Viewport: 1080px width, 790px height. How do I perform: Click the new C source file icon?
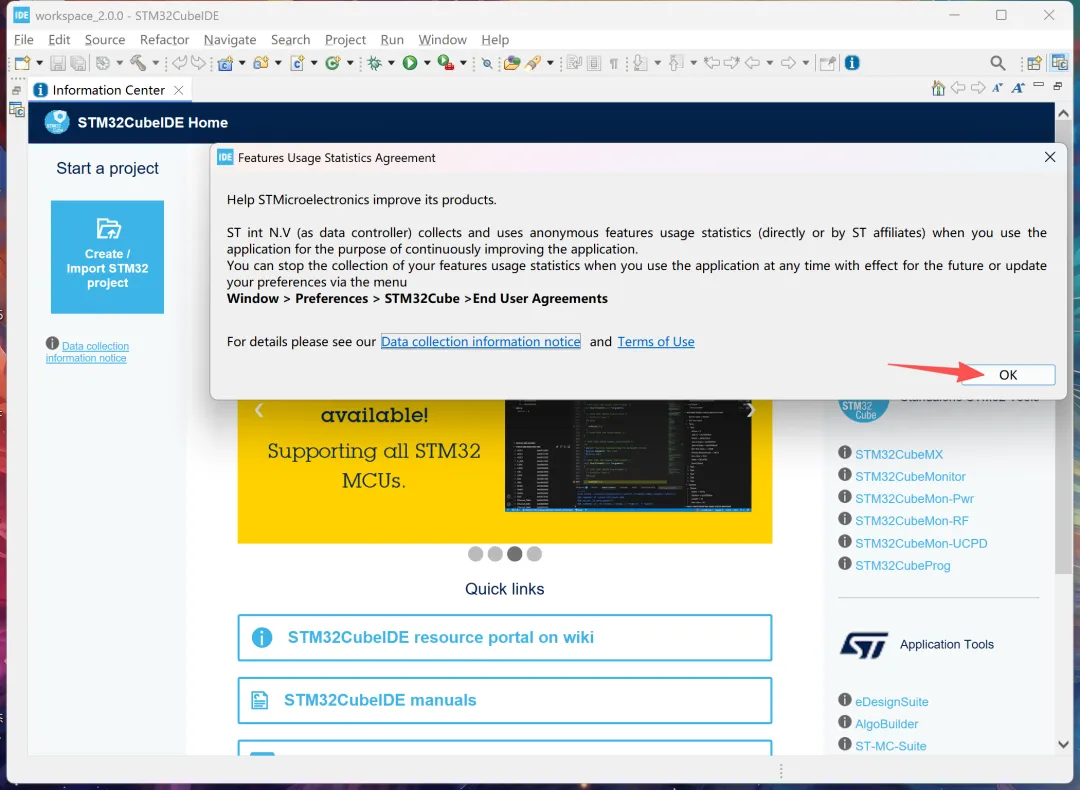[x=298, y=63]
